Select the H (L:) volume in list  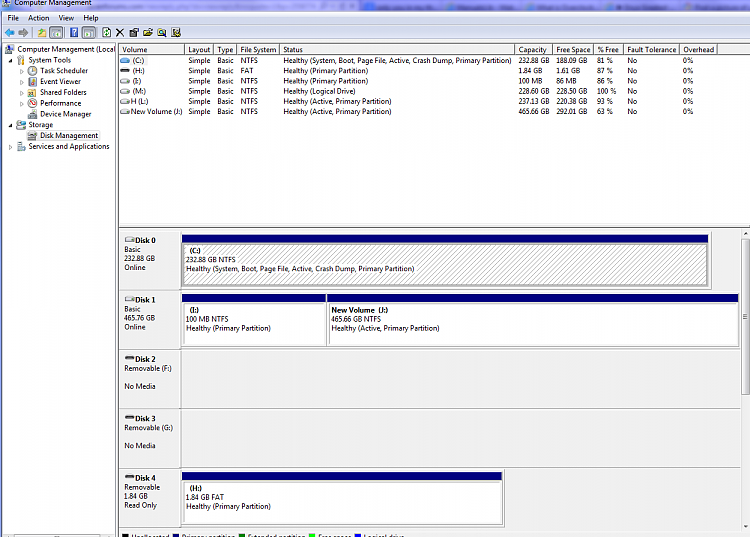(139, 101)
